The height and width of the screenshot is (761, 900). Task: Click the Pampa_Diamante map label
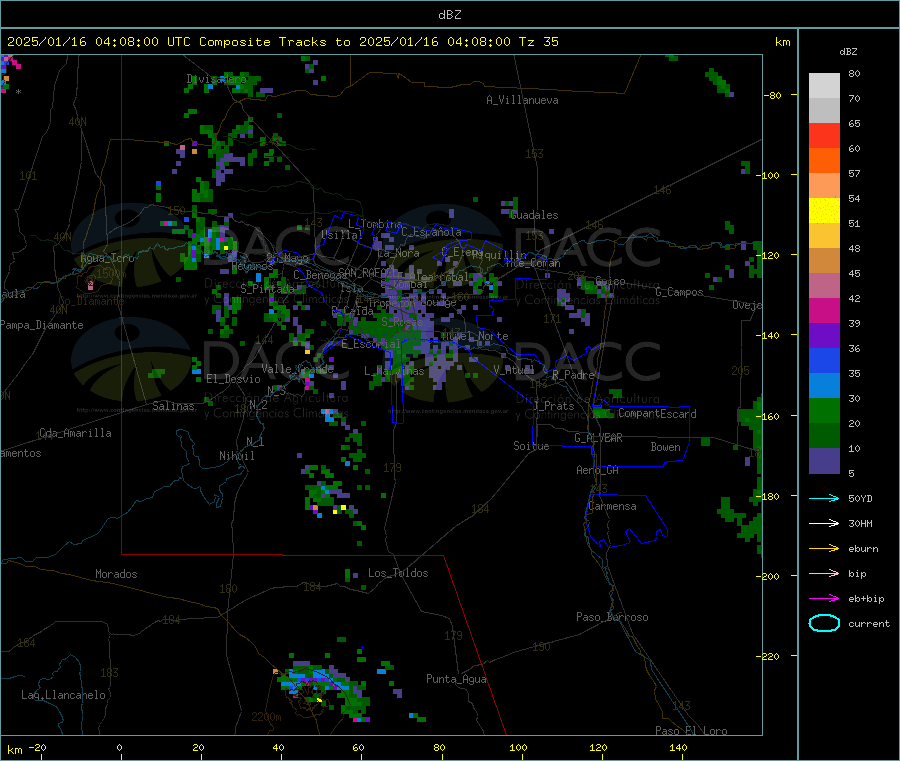click(x=41, y=325)
